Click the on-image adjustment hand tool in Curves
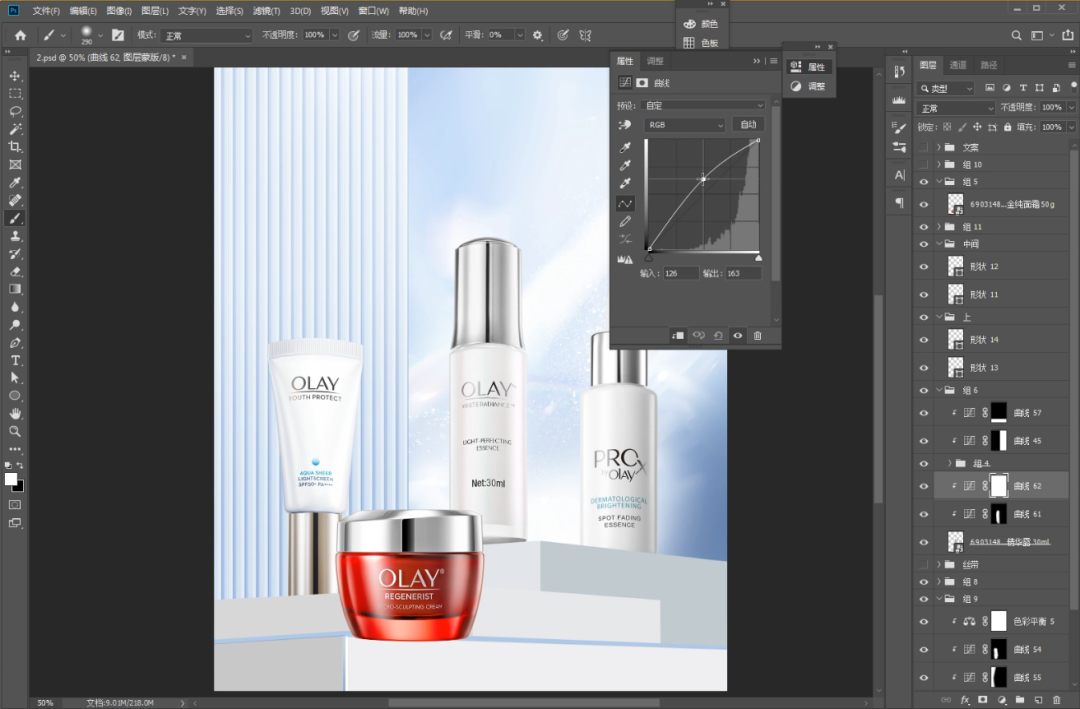This screenshot has width=1080, height=709. 625,125
